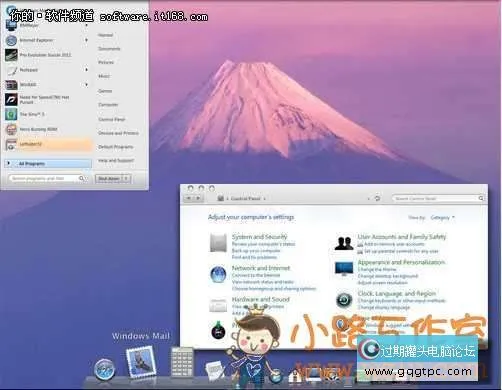
Task: Click the User Accounts silhouettes icon
Action: point(344,243)
